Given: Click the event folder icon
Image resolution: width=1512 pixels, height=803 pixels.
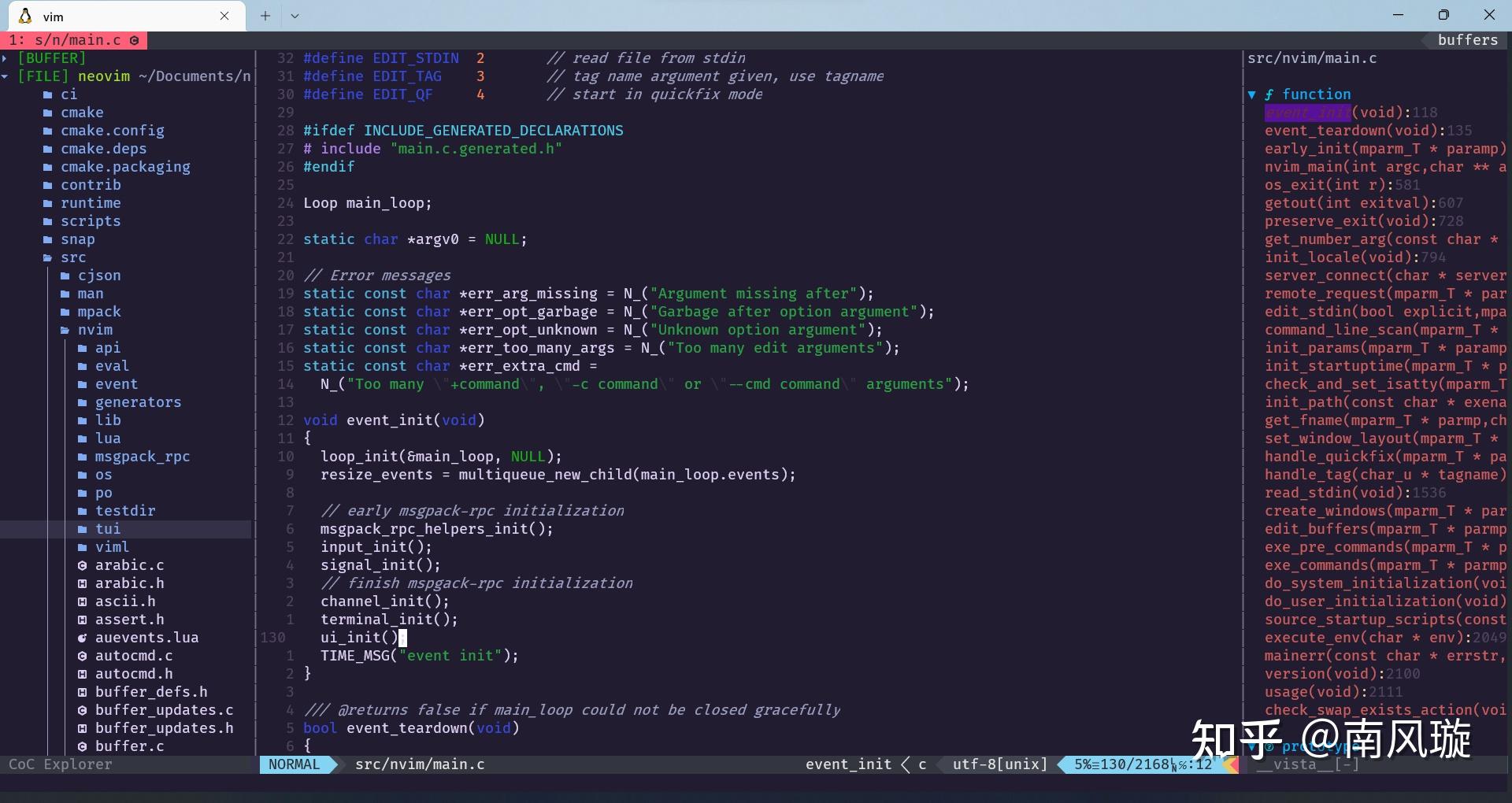Looking at the screenshot, I should coord(83,384).
